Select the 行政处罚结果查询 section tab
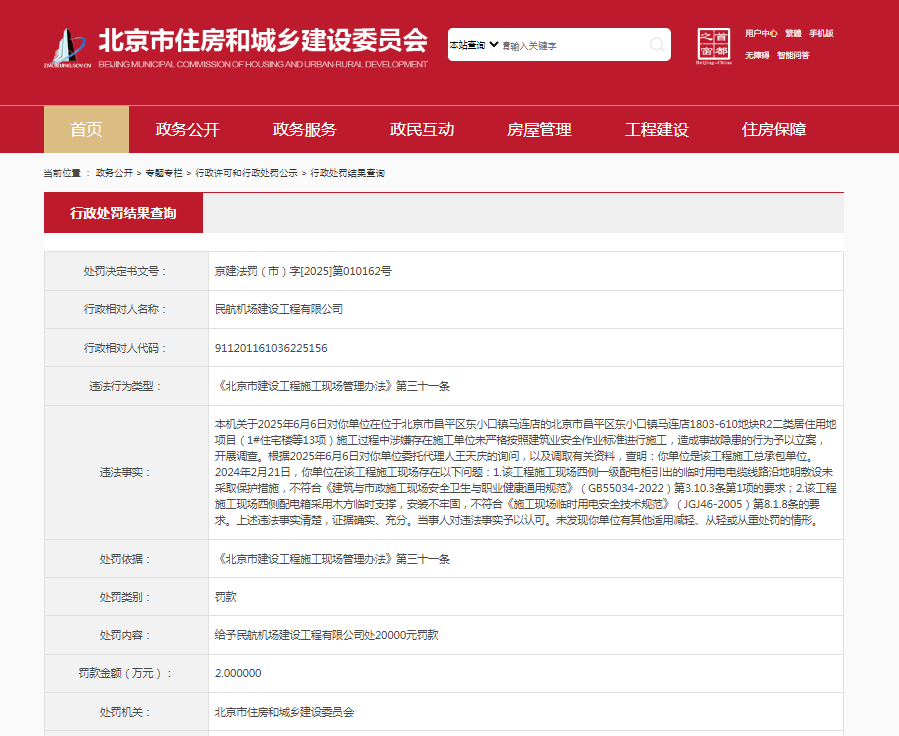This screenshot has width=899, height=736. 123,213
